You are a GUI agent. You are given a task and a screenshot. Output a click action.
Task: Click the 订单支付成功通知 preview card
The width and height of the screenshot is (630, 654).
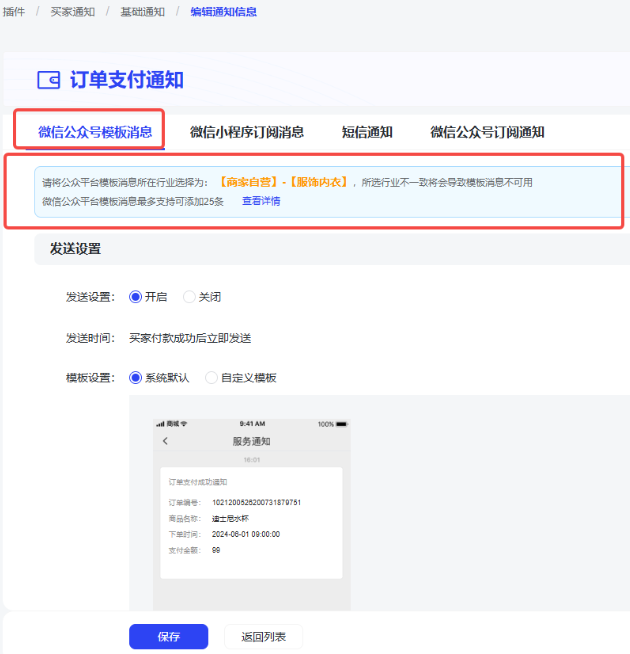pyautogui.click(x=251, y=522)
